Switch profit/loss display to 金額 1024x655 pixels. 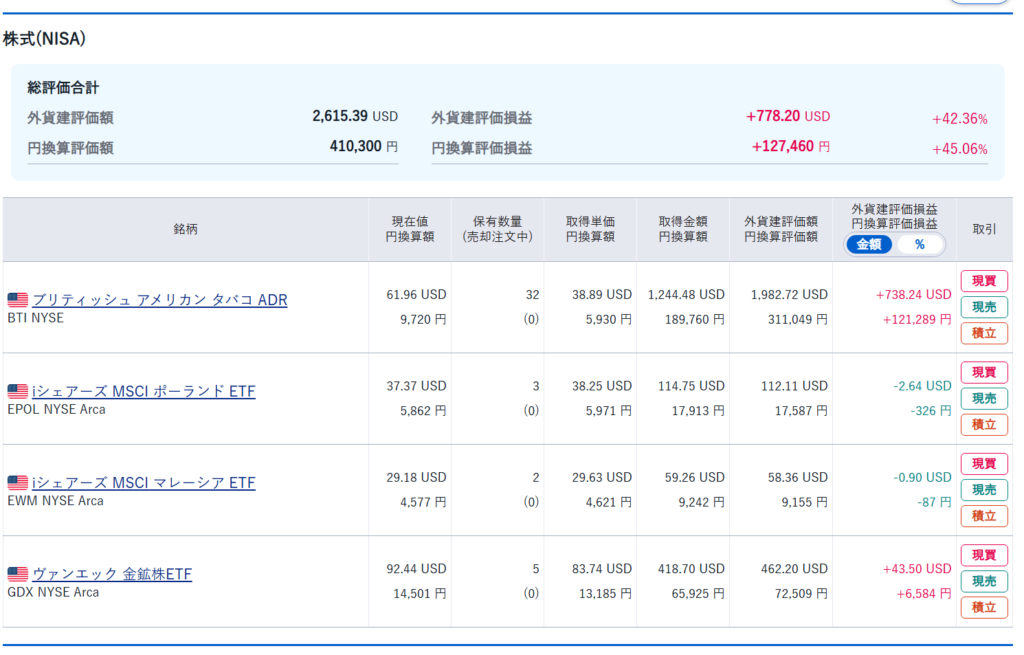(868, 244)
